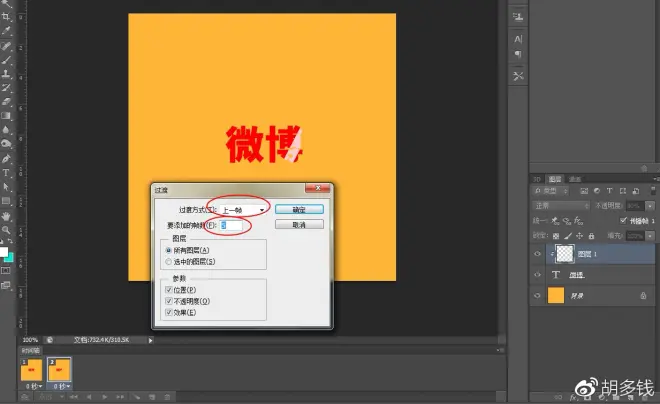This screenshot has height=404, width=660.
Task: Select first animation frame thumbnail
Action: pos(32,369)
